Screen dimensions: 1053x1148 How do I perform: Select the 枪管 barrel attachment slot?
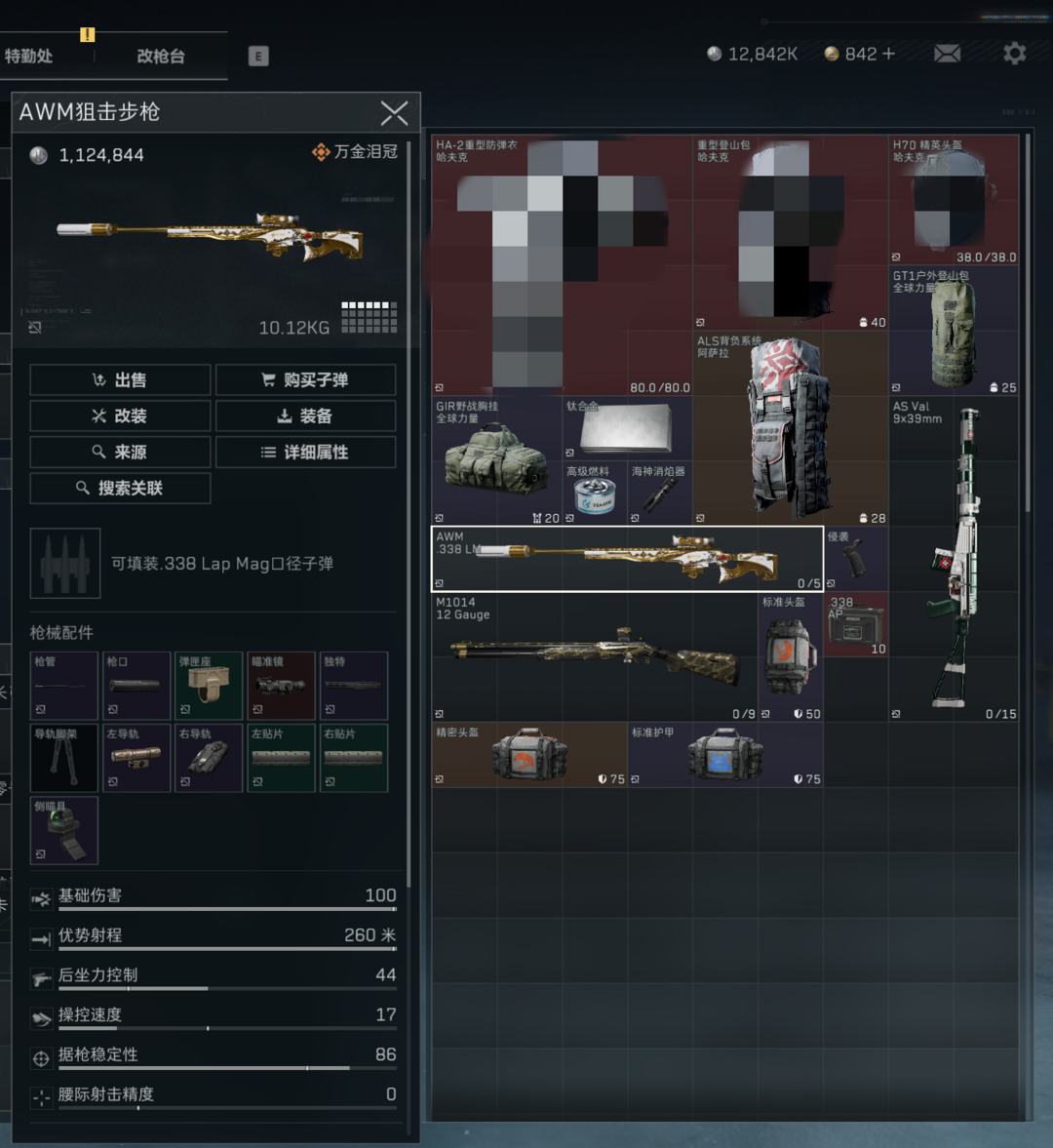64,686
